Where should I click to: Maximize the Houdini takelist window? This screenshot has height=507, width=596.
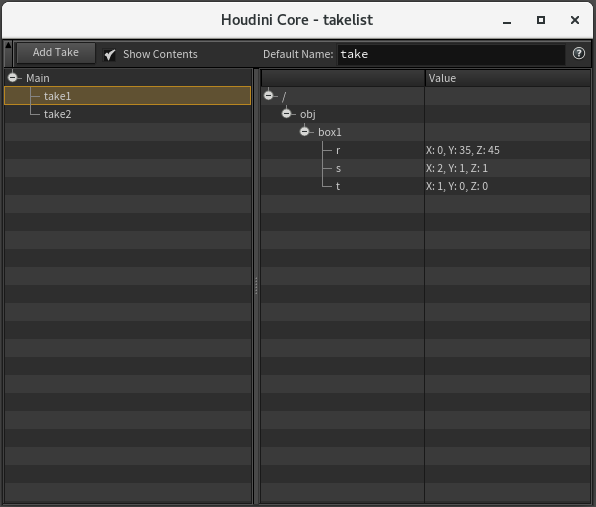click(541, 20)
